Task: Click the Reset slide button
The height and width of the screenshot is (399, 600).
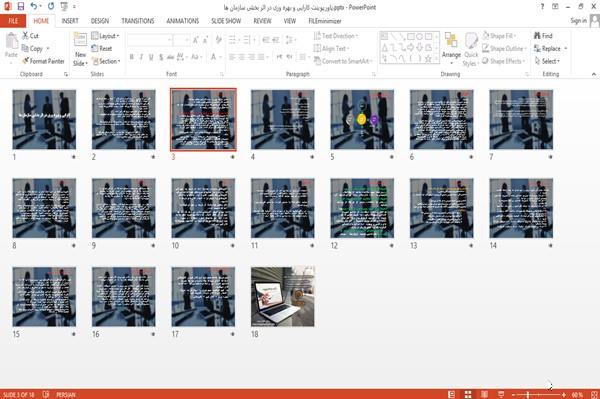Action: point(102,49)
